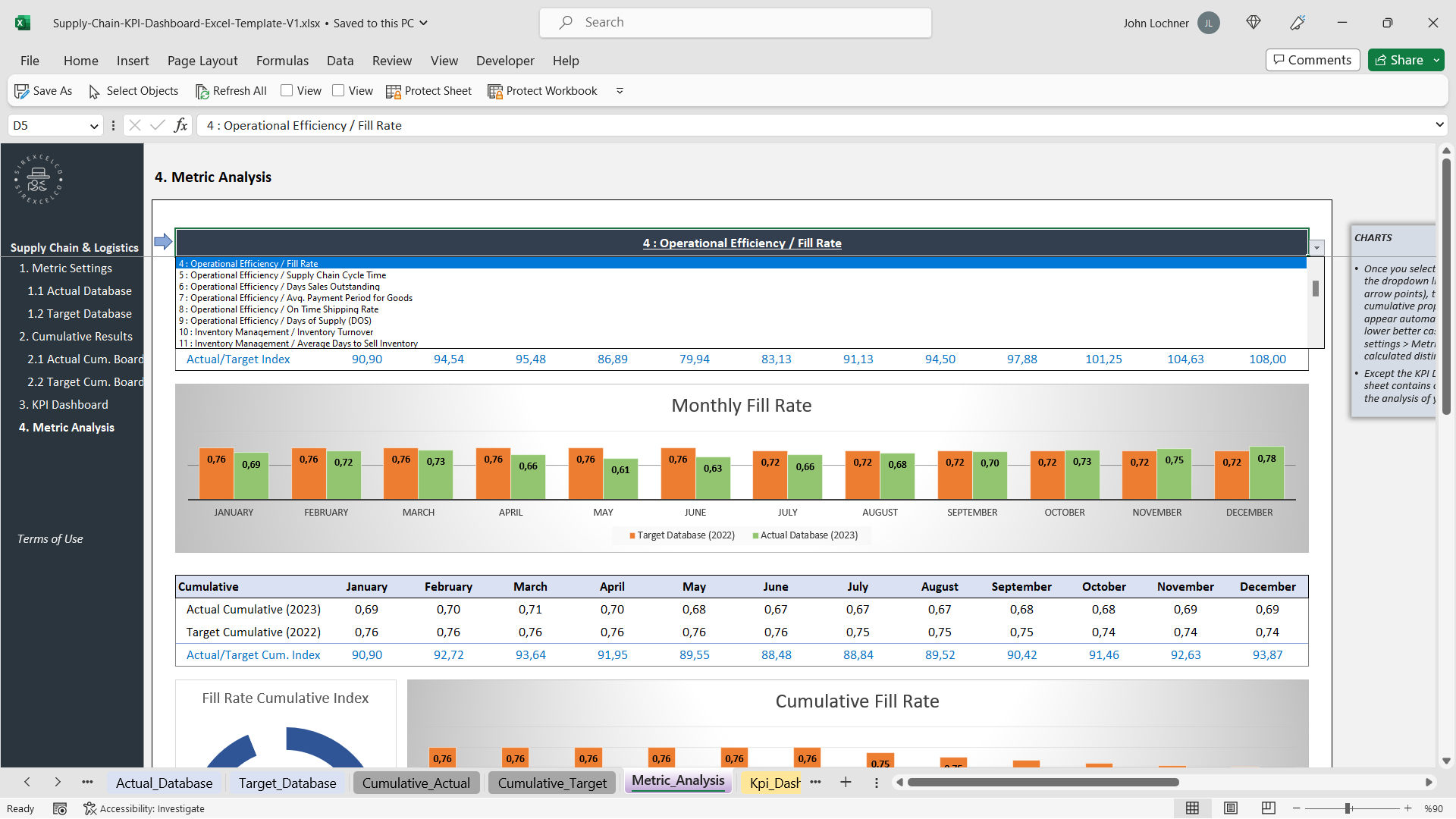The height and width of the screenshot is (819, 1456).
Task: Click into the Search box
Action: [736, 23]
